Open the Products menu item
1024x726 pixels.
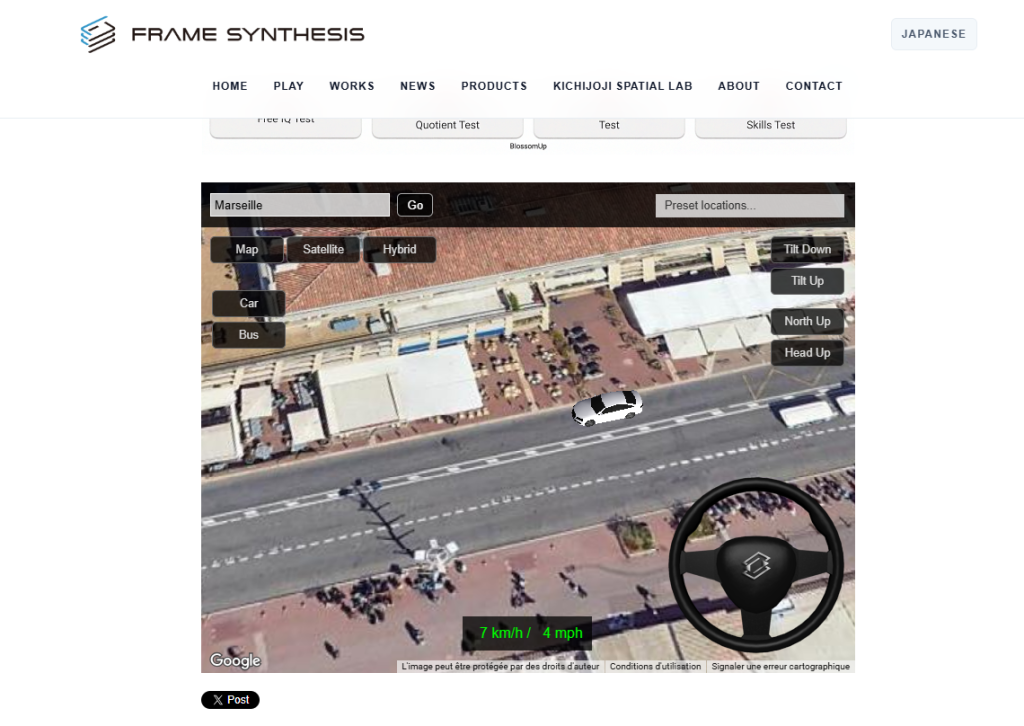coord(494,86)
